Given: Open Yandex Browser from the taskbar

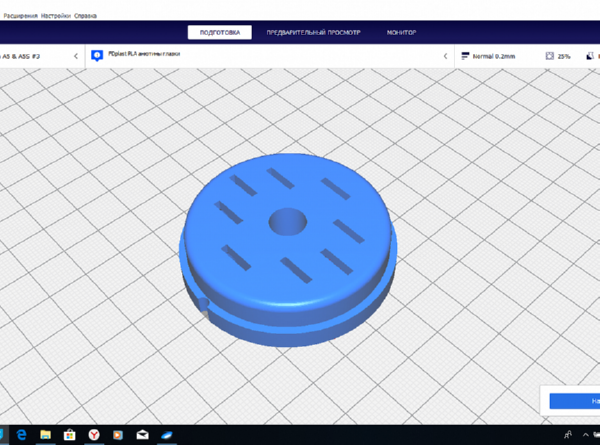Looking at the screenshot, I should [94, 435].
